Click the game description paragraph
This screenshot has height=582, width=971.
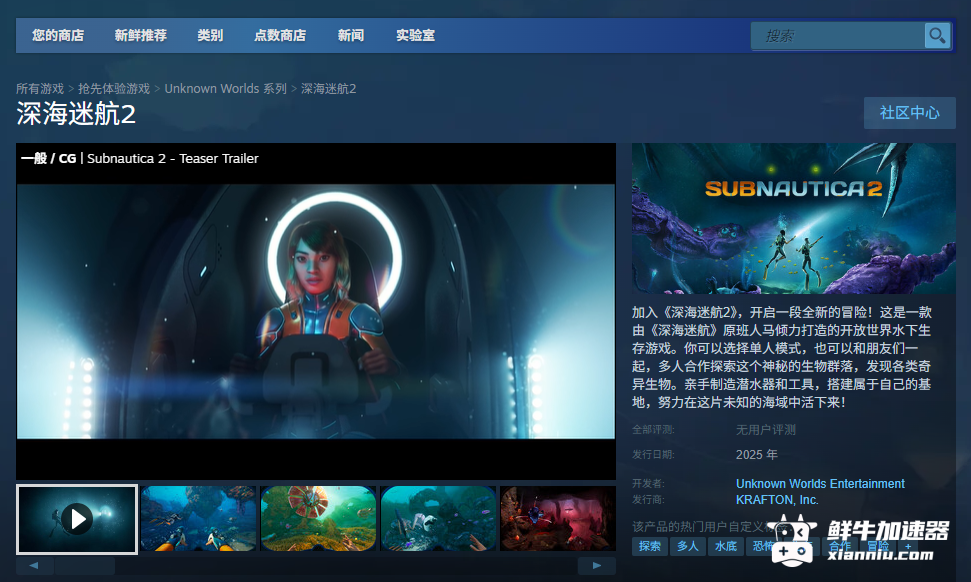coord(782,357)
